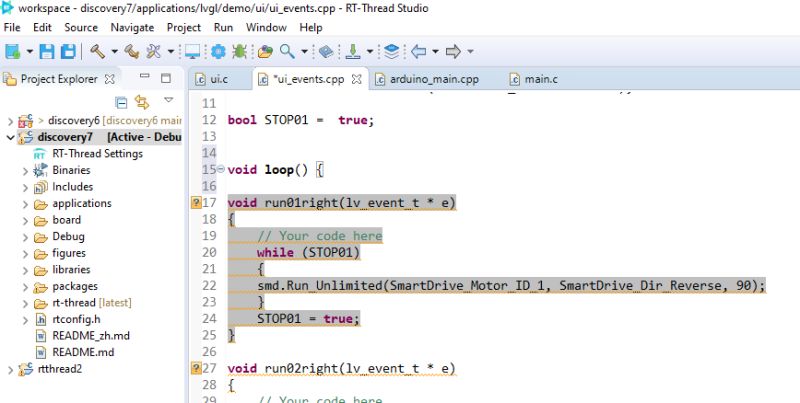This screenshot has width=800, height=403.
Task: Click the blue gear RT-Thread Settings toolbar icon
Action: pyautogui.click(x=218, y=51)
